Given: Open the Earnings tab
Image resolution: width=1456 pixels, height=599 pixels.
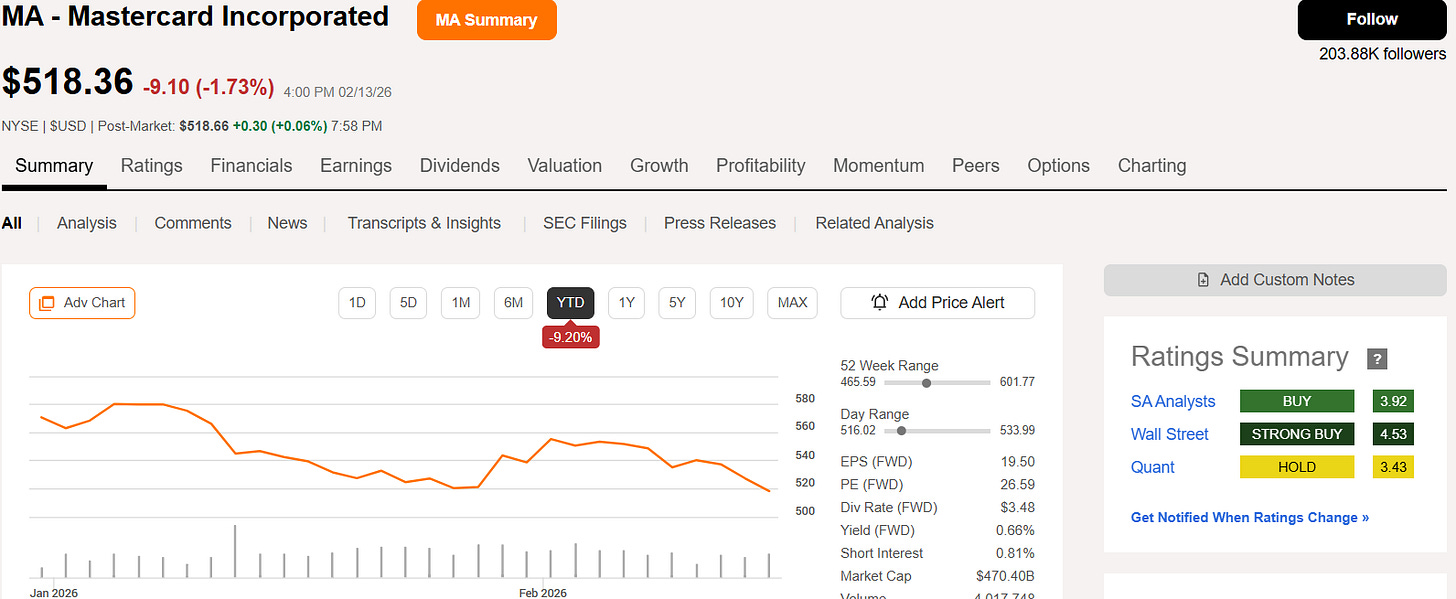Looking at the screenshot, I should (356, 166).
